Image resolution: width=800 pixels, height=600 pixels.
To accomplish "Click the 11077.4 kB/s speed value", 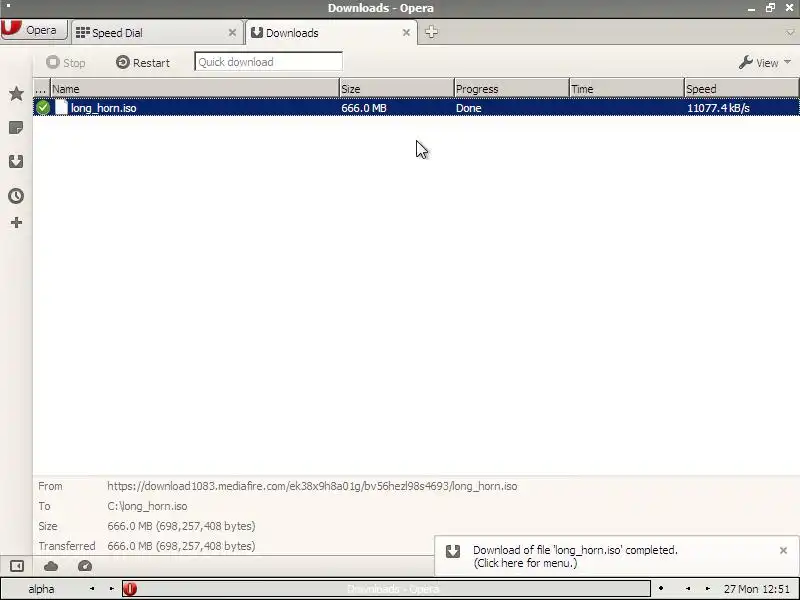I will (718, 108).
